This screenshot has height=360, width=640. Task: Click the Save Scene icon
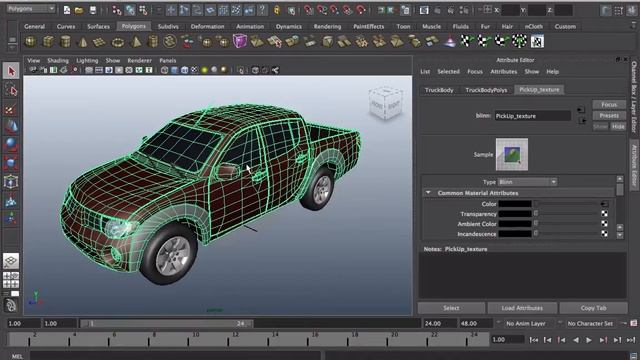tap(93, 10)
